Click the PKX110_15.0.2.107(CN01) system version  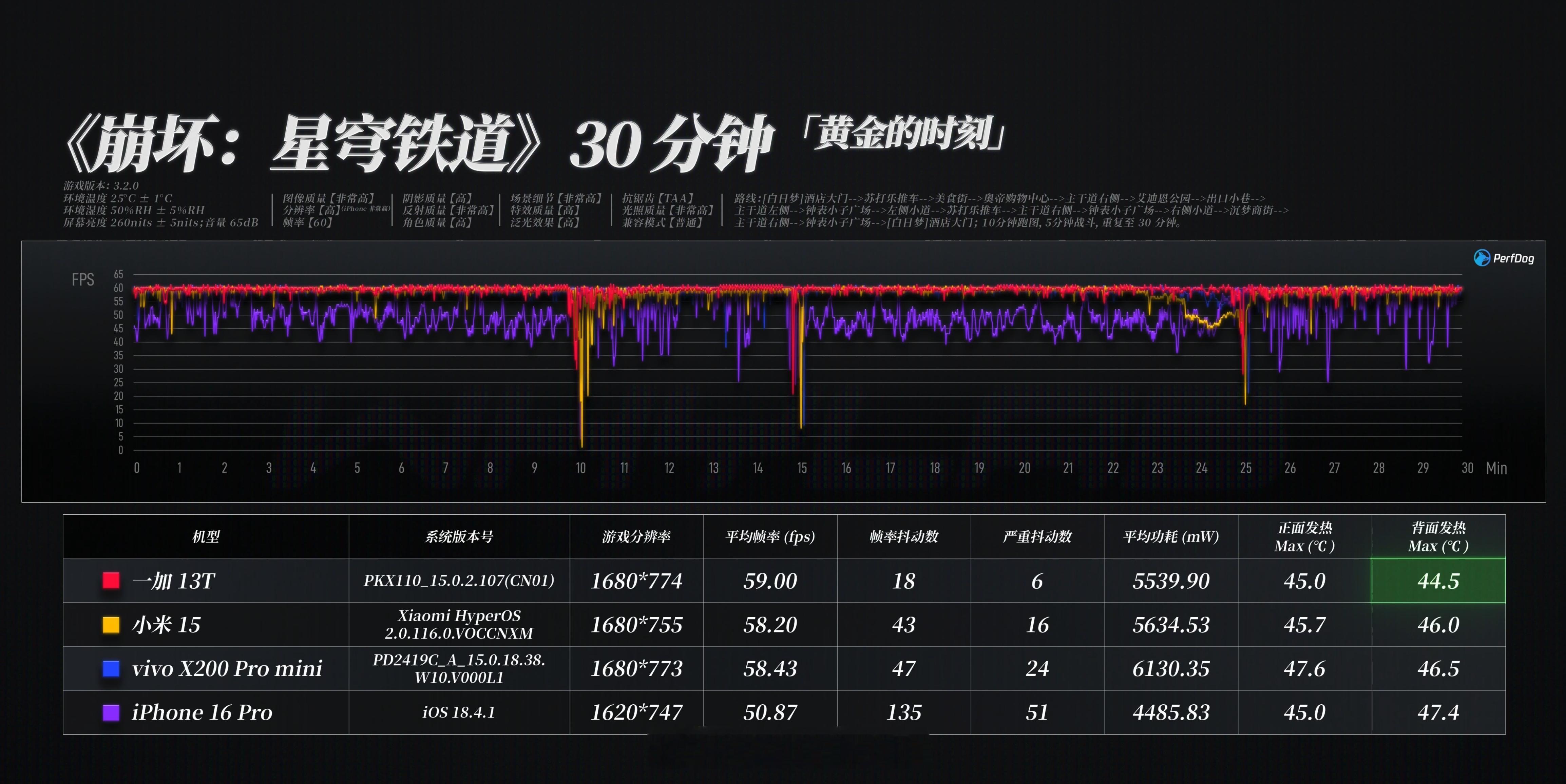click(459, 581)
